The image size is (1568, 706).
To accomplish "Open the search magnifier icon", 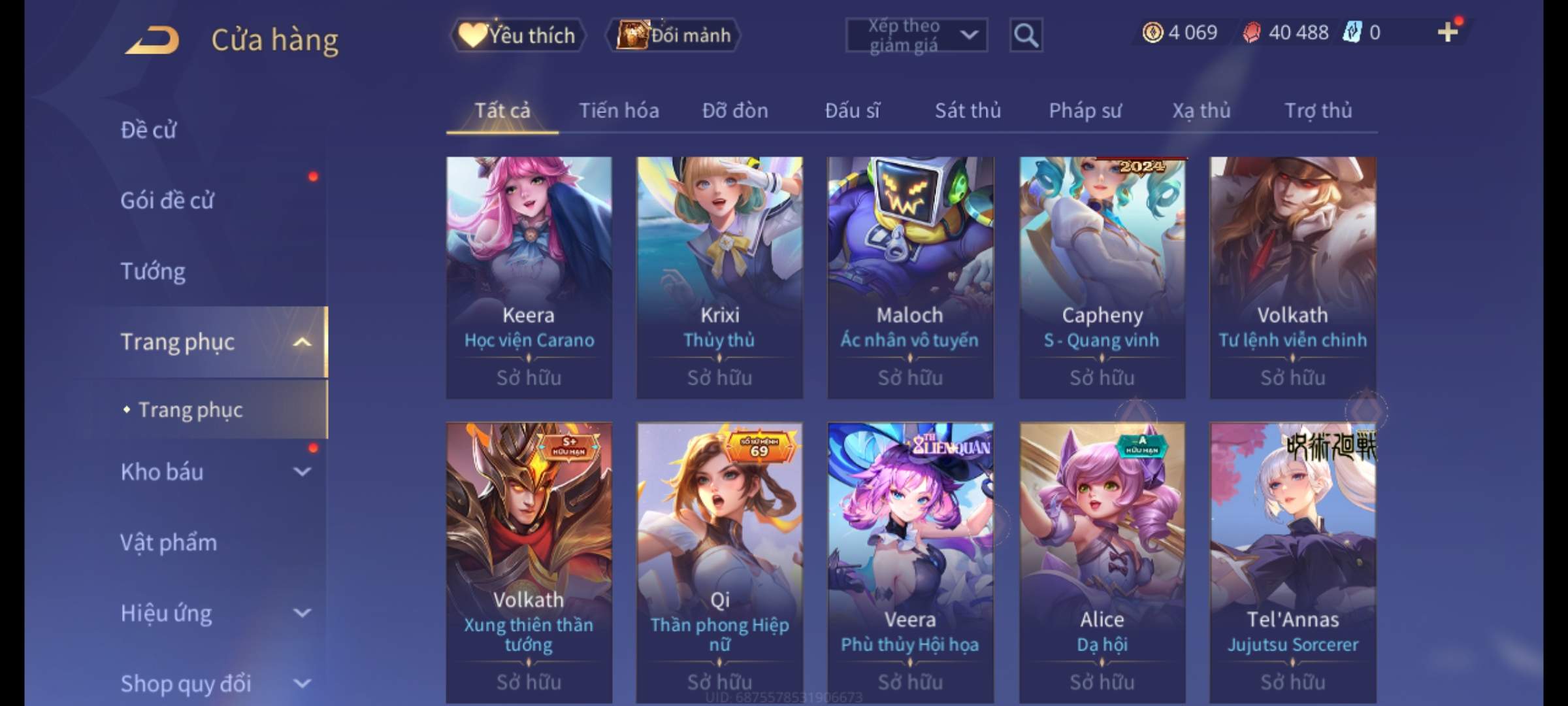I will [x=1026, y=35].
